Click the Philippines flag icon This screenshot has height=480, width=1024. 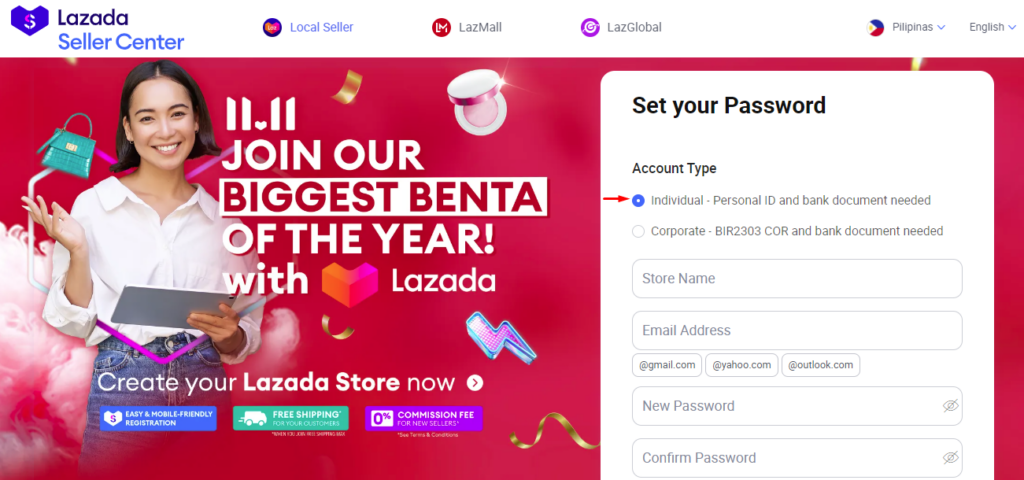point(875,27)
